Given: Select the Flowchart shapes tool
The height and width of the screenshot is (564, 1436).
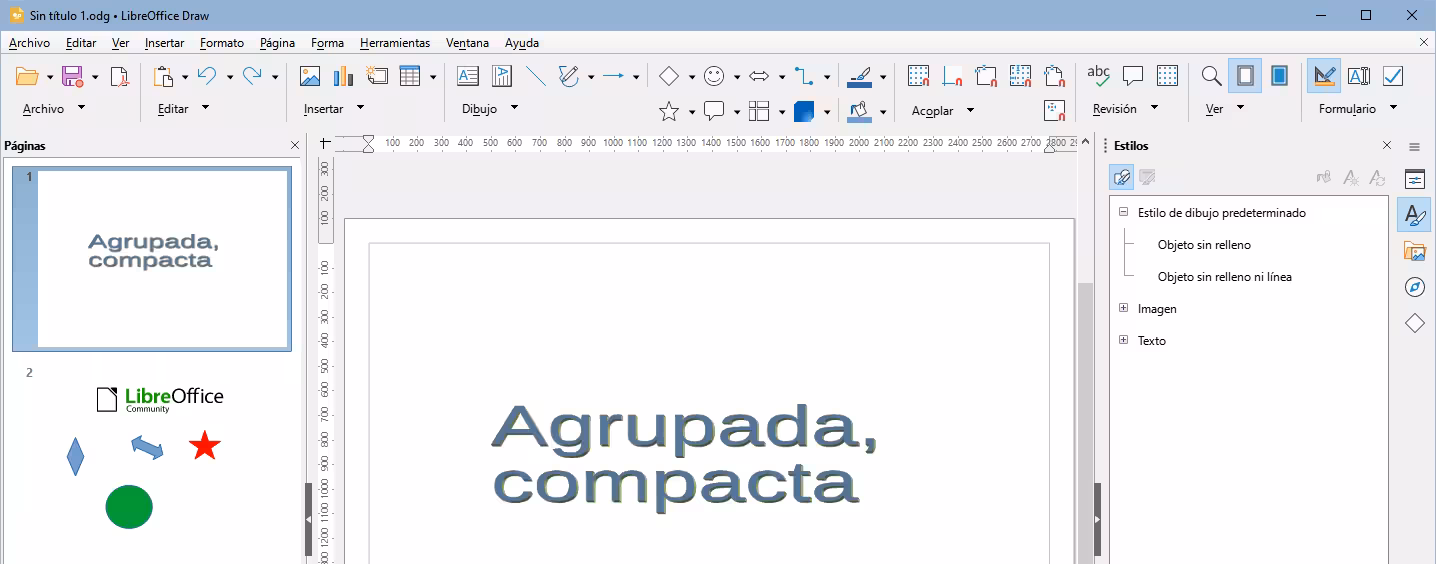Looking at the screenshot, I should tap(759, 111).
